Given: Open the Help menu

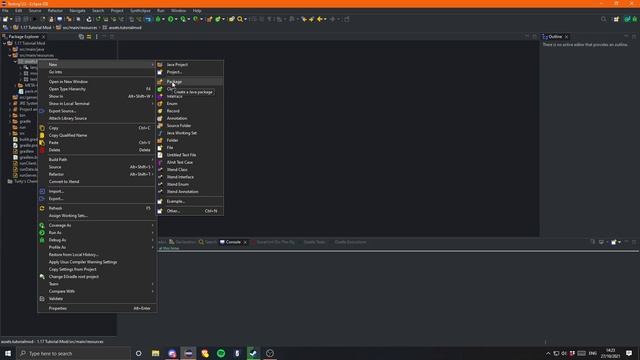Looking at the screenshot, I should (197, 11).
